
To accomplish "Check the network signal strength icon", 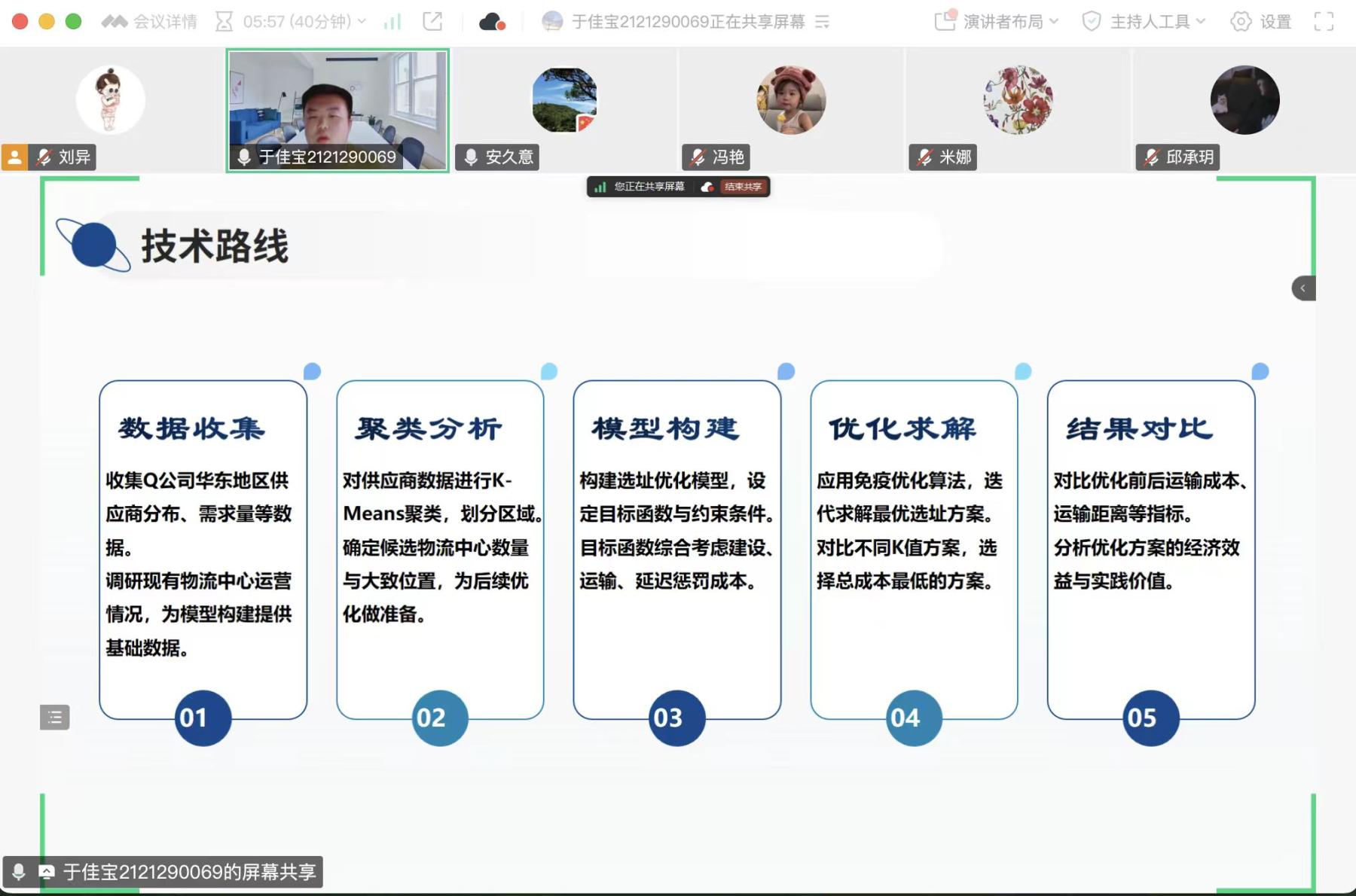I will [x=392, y=22].
